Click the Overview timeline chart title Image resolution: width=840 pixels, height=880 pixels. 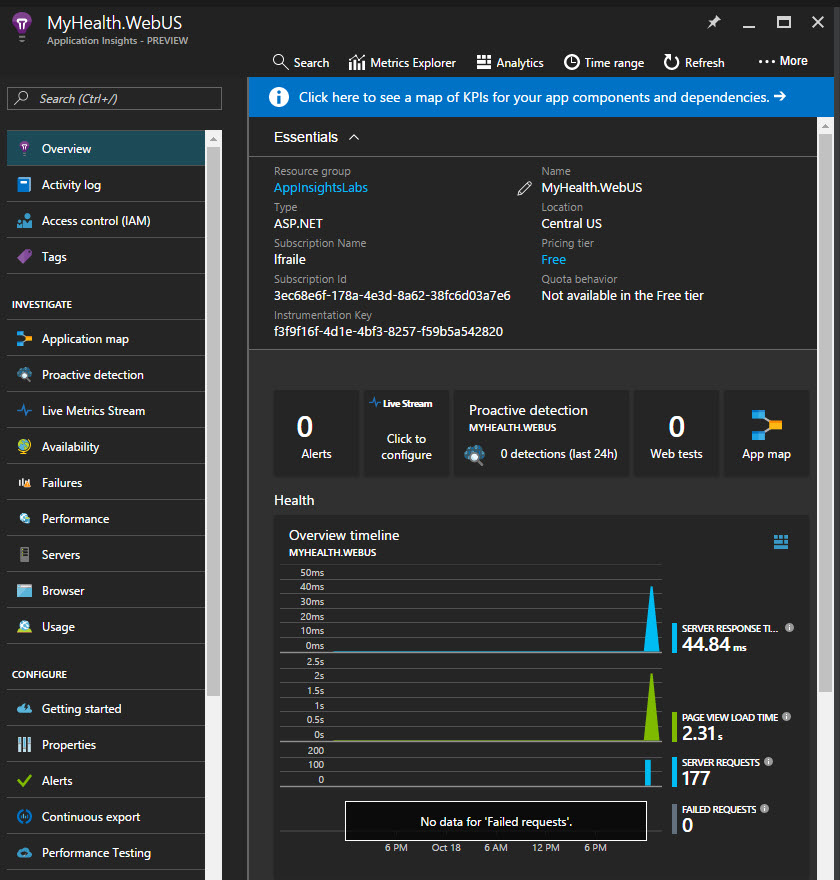(x=344, y=535)
